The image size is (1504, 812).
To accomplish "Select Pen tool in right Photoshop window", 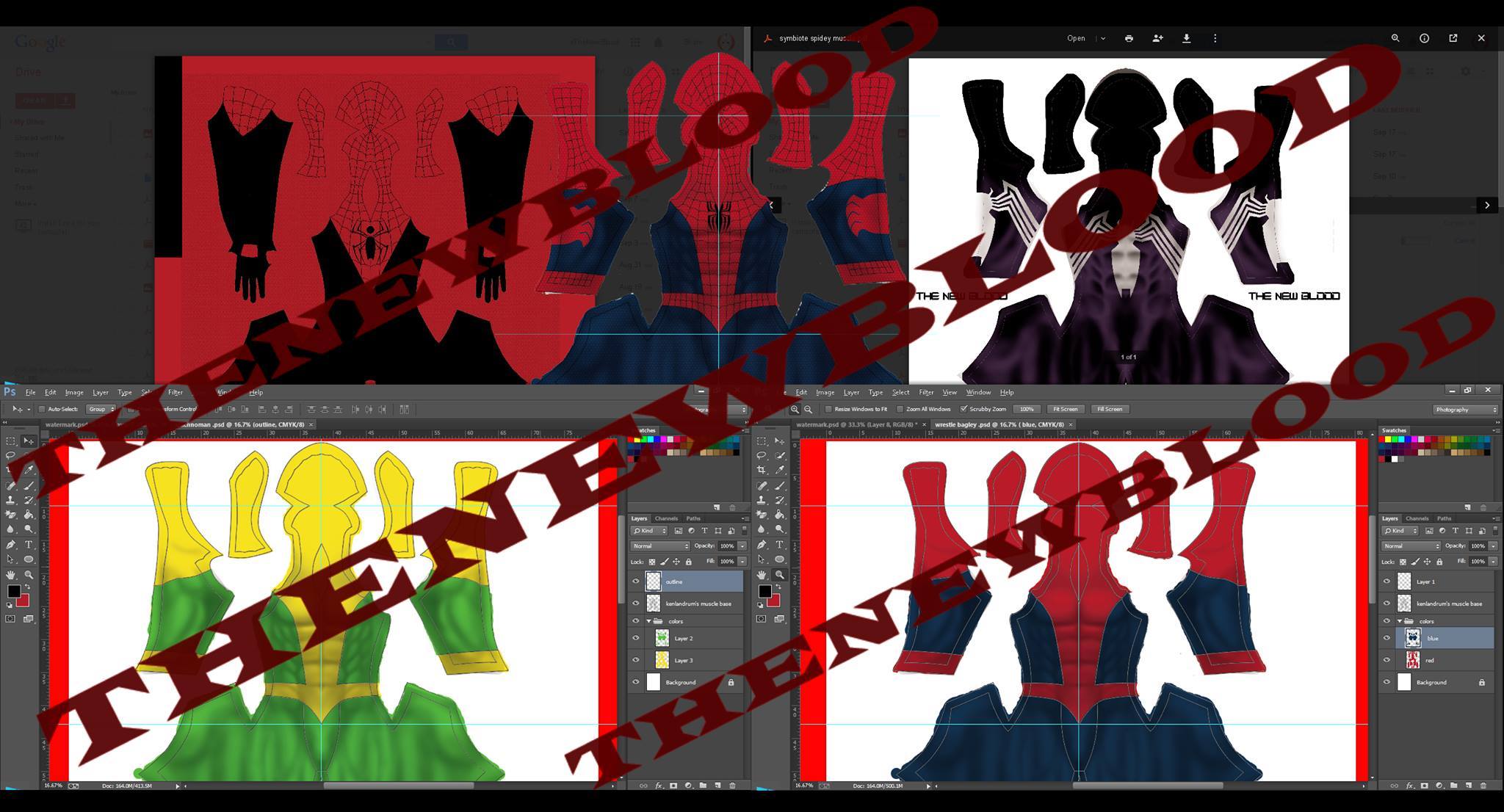I will click(761, 545).
